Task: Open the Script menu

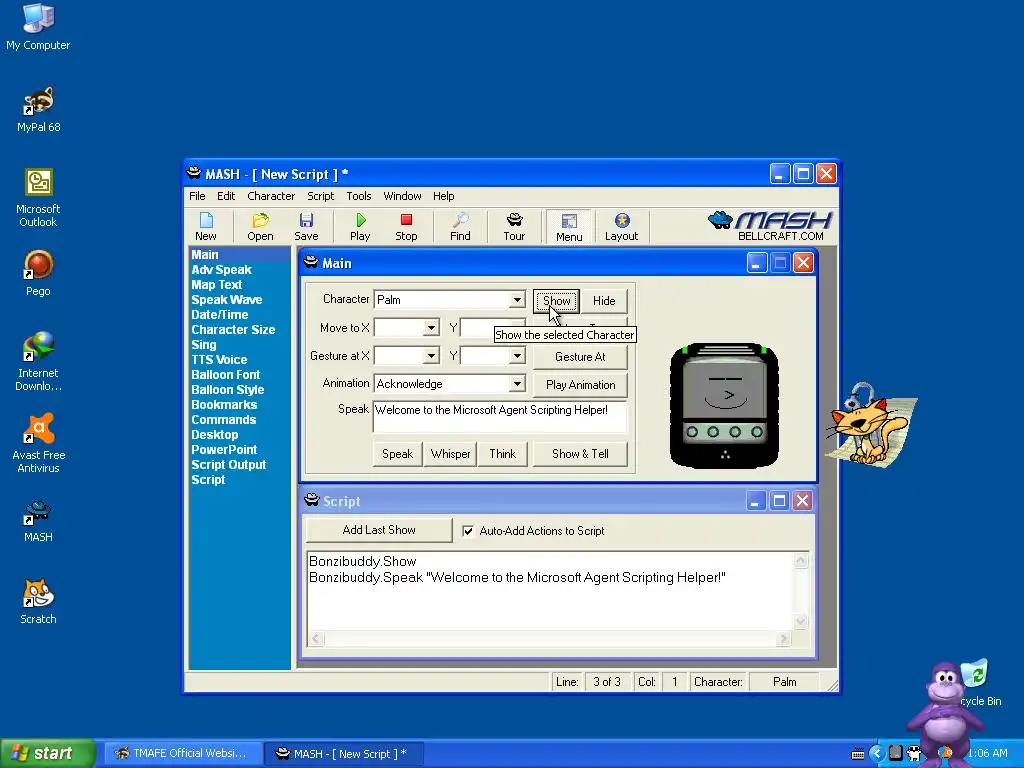Action: pos(321,196)
